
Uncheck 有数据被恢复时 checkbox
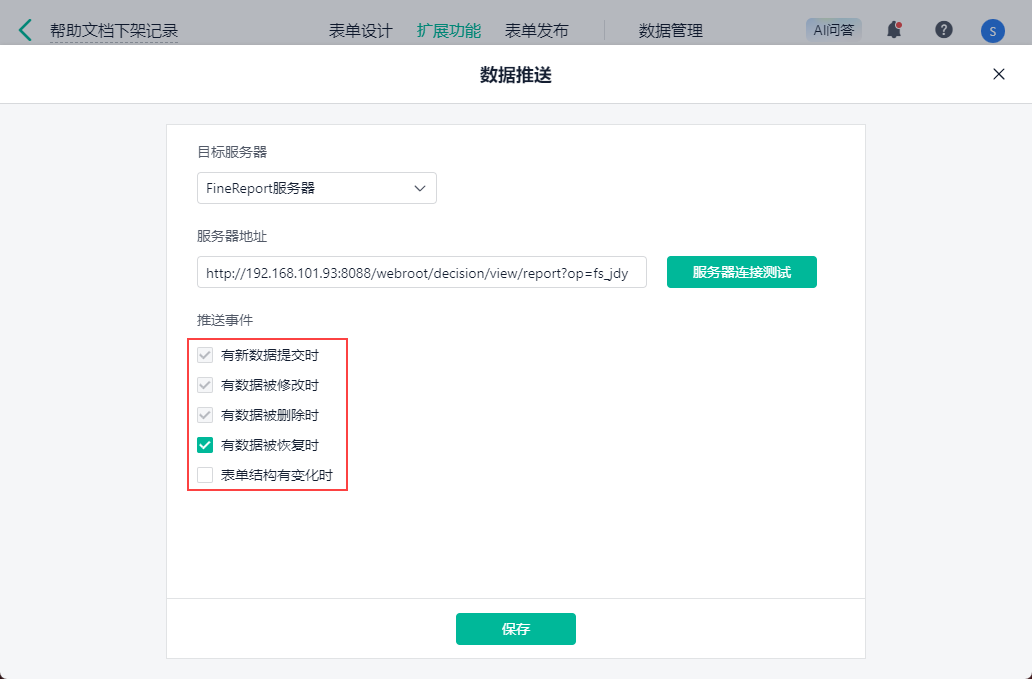(205, 445)
